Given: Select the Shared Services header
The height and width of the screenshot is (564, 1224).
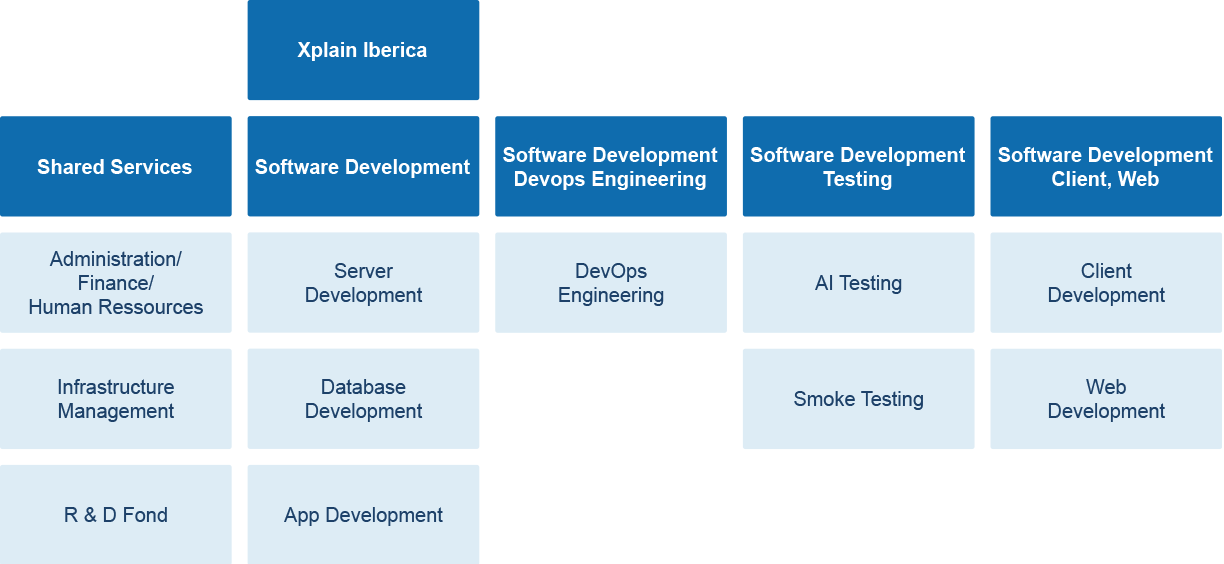Looking at the screenshot, I should pos(115,167).
